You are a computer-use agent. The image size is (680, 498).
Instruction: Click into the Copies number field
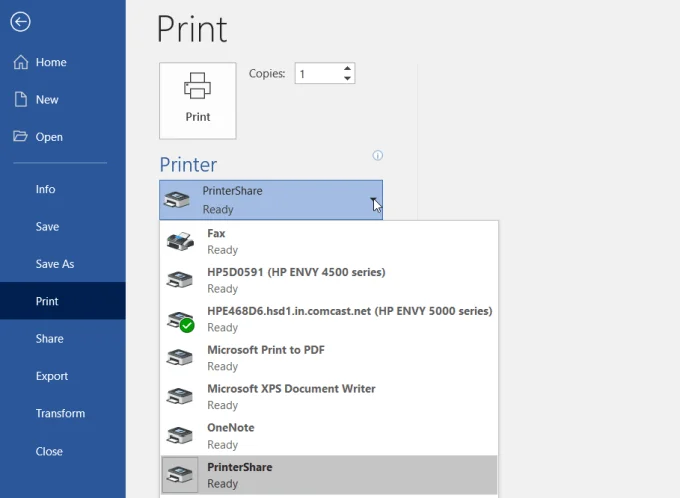319,73
